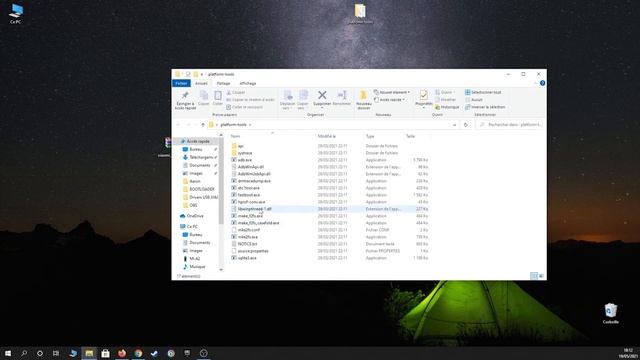This screenshot has height=360, width=640.
Task: Click the navigation pane scroll down arrow
Action: click(221, 269)
